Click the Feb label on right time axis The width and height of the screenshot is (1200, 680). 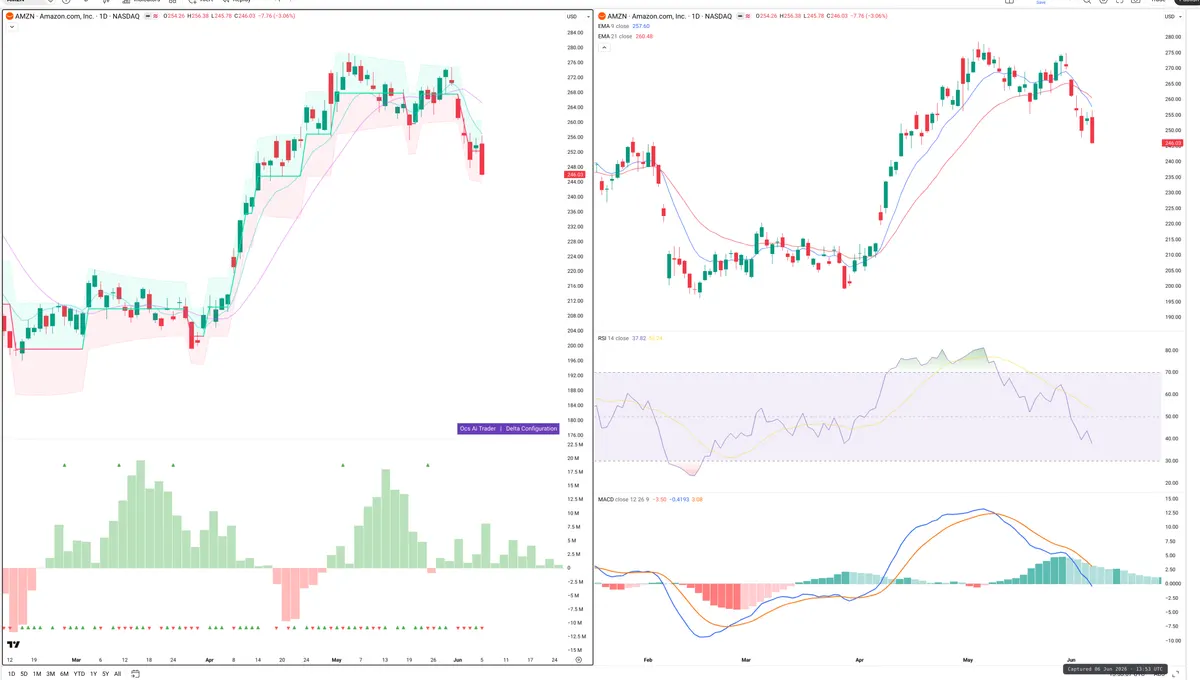[648, 661]
